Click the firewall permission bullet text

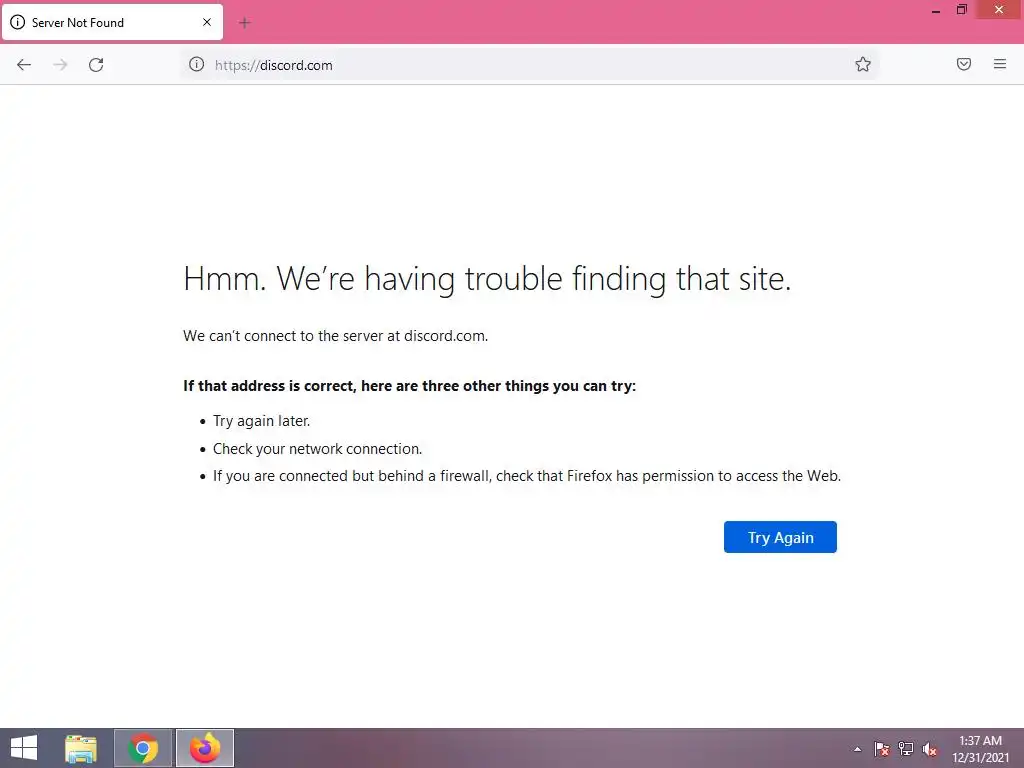(x=527, y=476)
